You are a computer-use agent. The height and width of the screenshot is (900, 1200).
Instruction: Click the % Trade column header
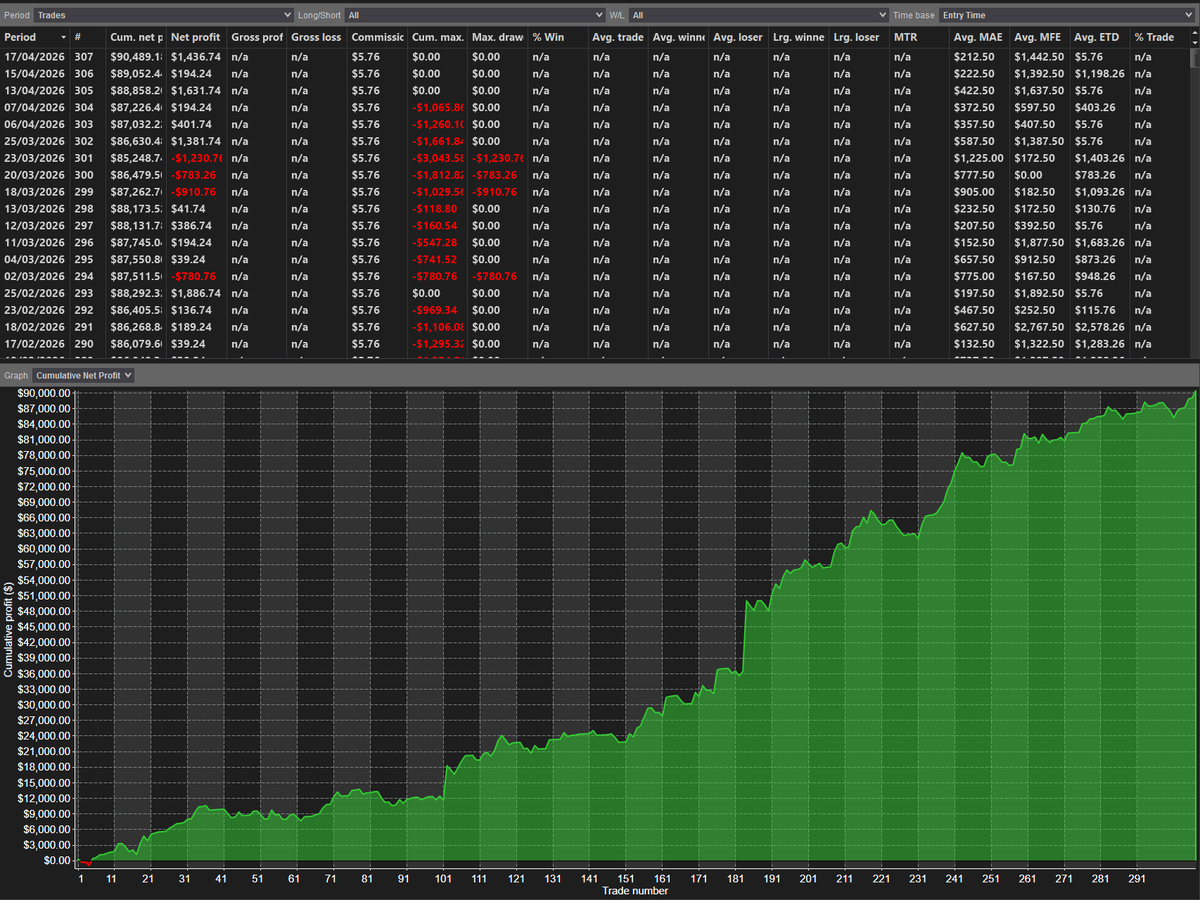1159,37
